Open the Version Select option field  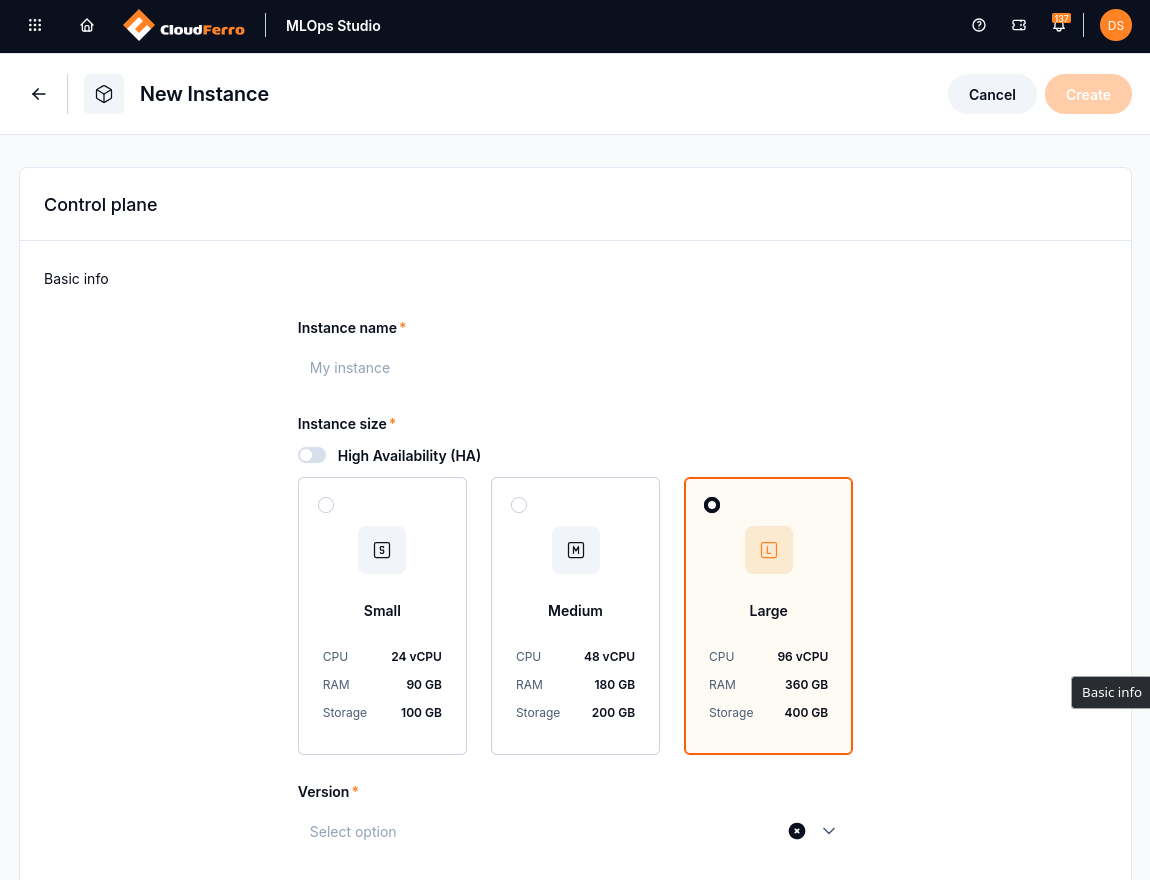click(575, 832)
